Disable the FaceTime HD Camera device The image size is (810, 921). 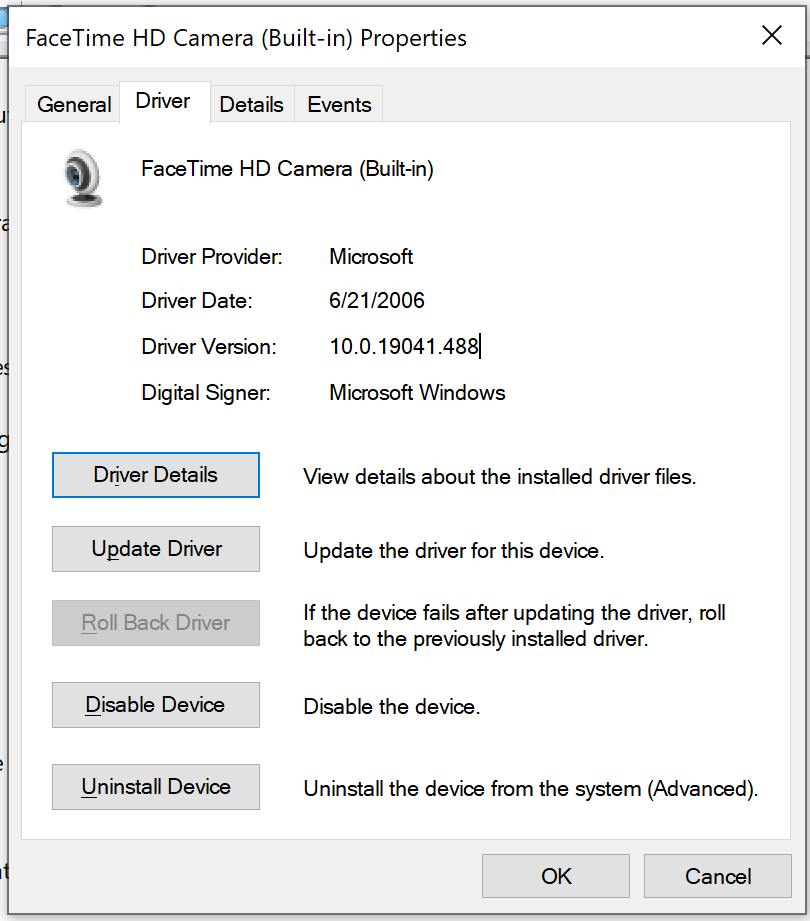(155, 705)
